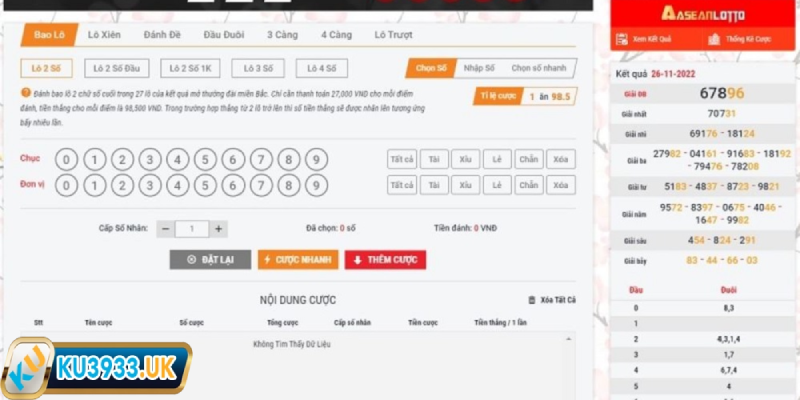The width and height of the screenshot is (800, 400).
Task: Click Tài for the Chục row
Action: pos(434,159)
